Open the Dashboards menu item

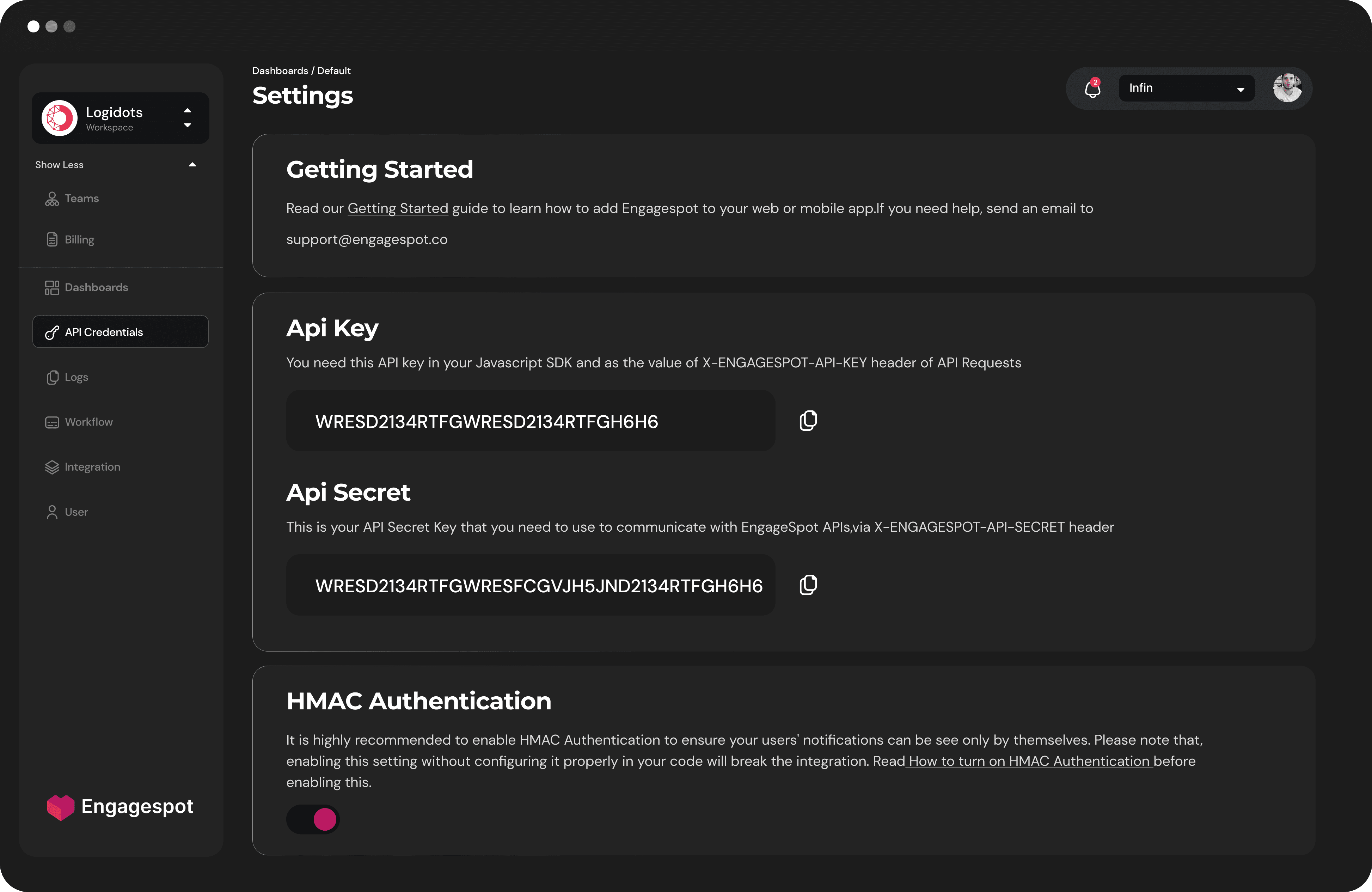click(96, 287)
